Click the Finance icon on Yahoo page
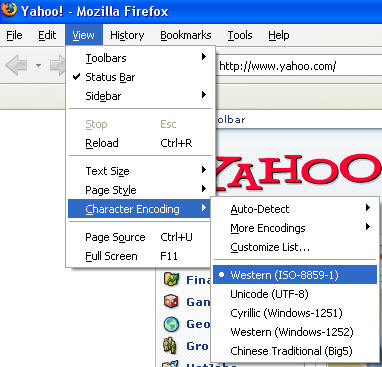 [x=172, y=279]
